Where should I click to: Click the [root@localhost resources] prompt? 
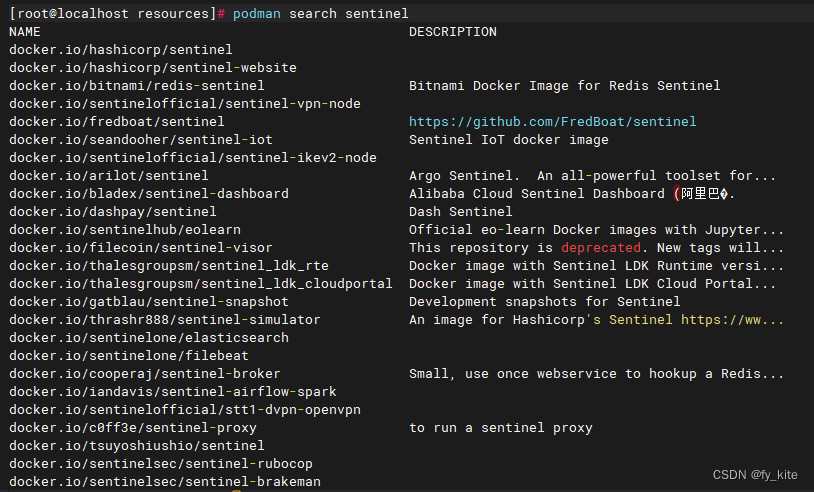[x=113, y=13]
